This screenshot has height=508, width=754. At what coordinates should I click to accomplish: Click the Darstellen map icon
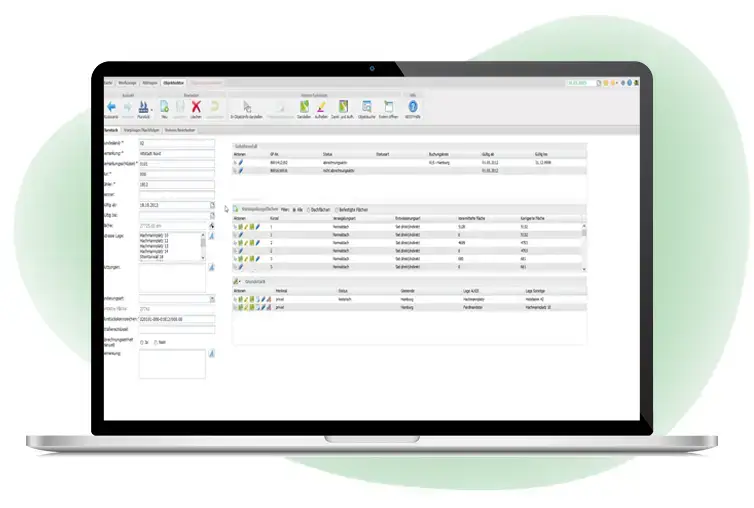(302, 106)
